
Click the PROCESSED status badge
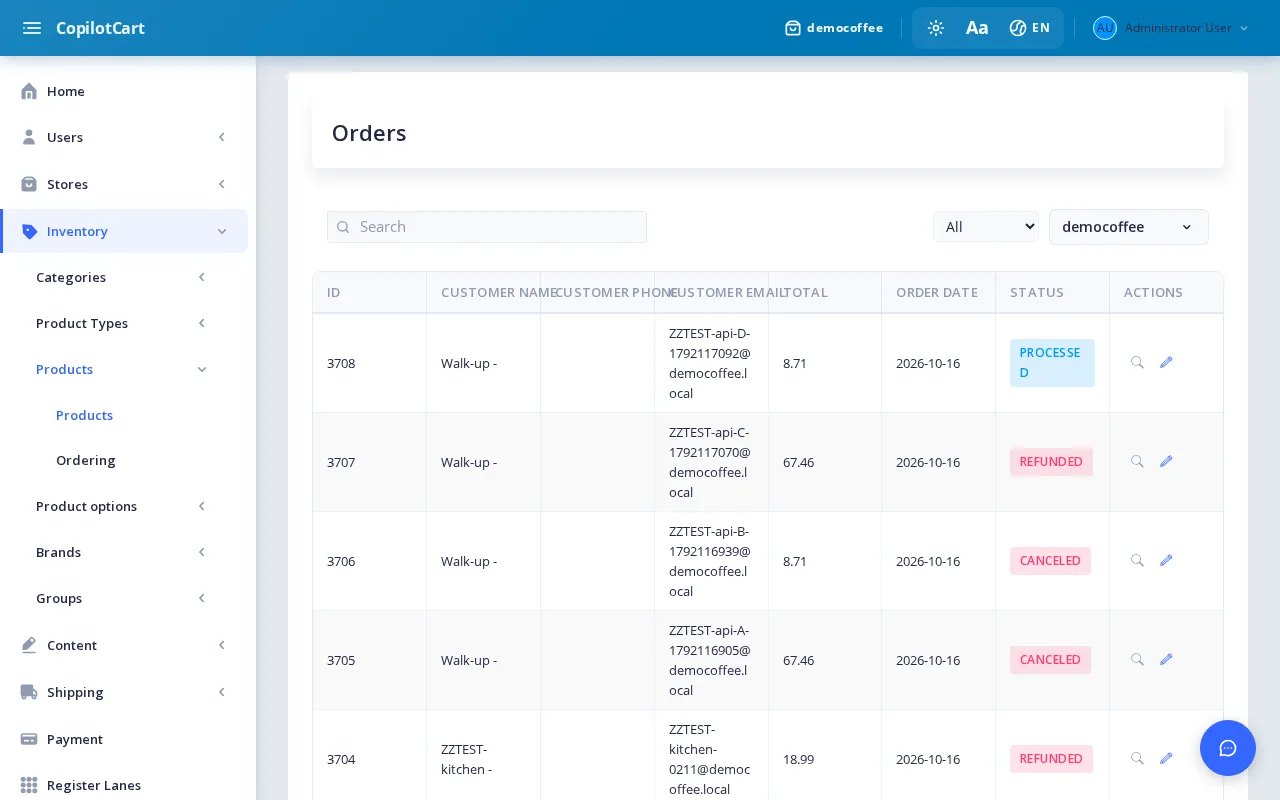click(1052, 363)
